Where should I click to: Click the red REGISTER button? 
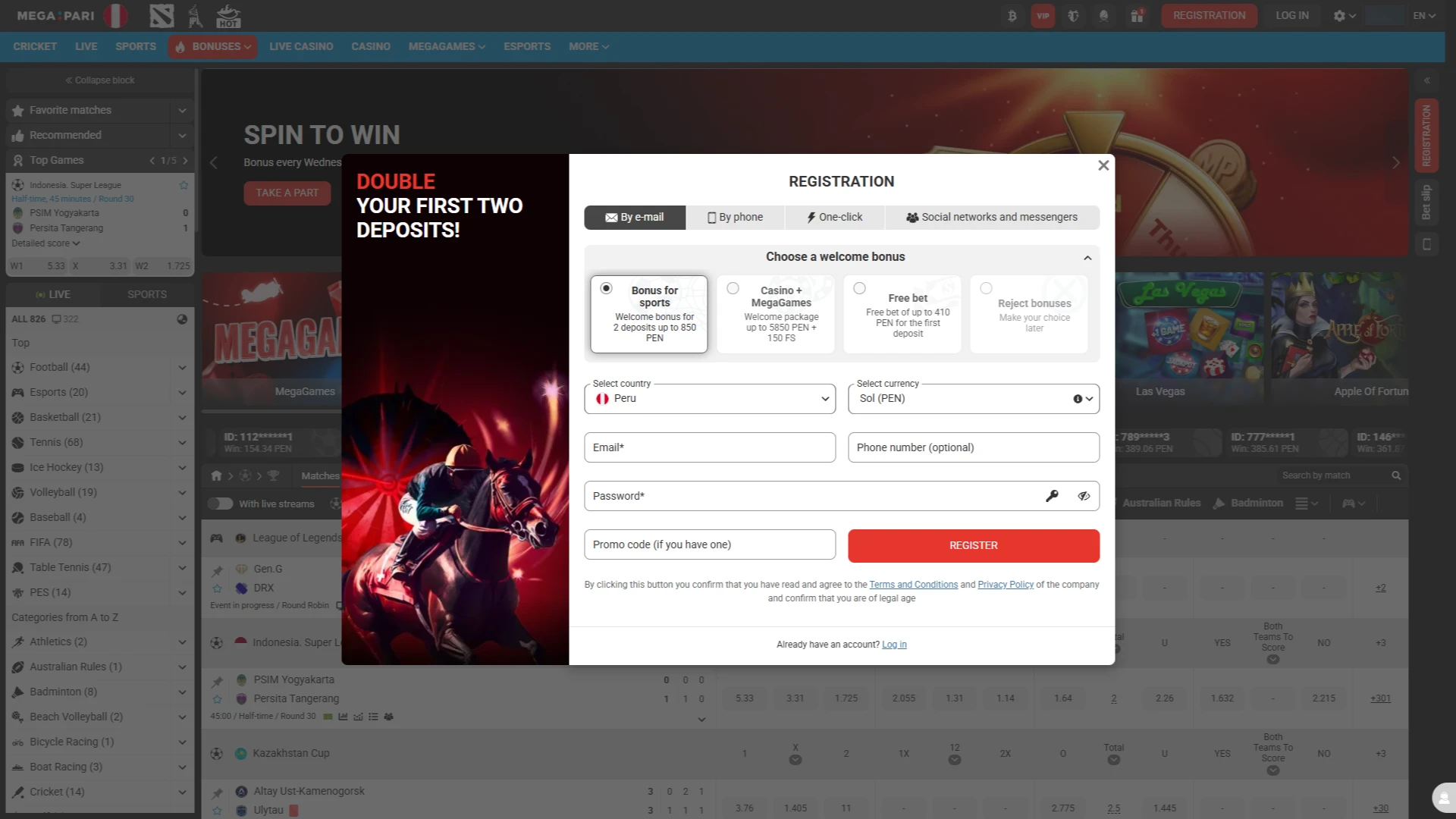(x=974, y=546)
